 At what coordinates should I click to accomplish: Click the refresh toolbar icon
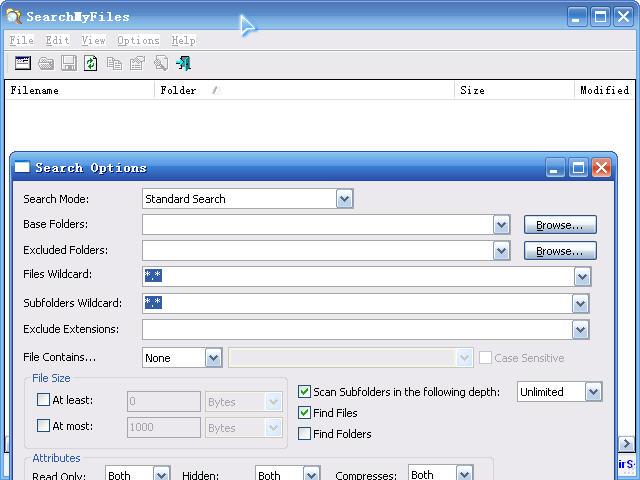91,63
